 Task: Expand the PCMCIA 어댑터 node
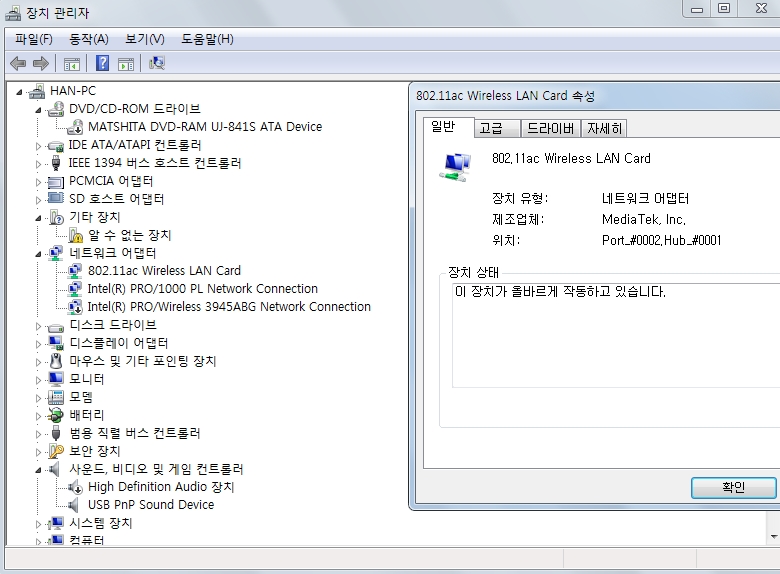tap(38, 182)
